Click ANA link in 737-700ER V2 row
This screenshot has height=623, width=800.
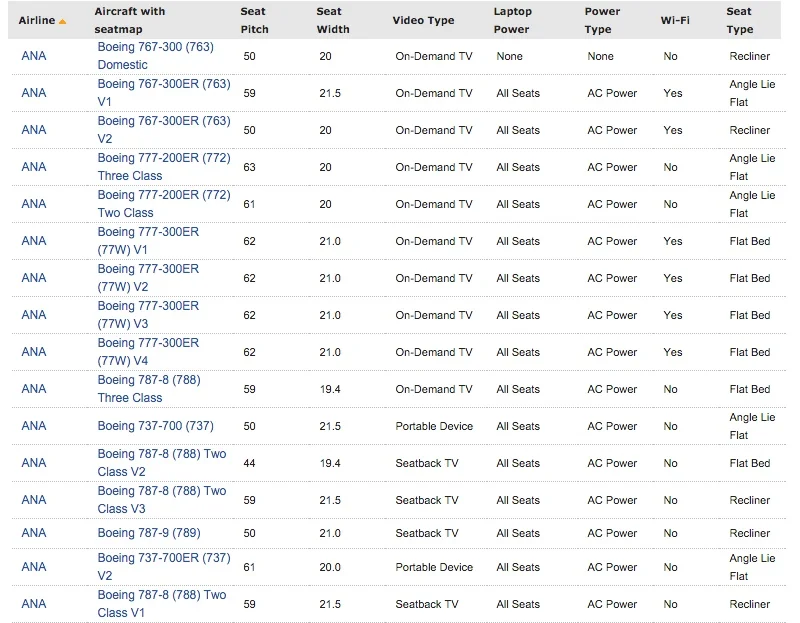pyautogui.click(x=34, y=566)
